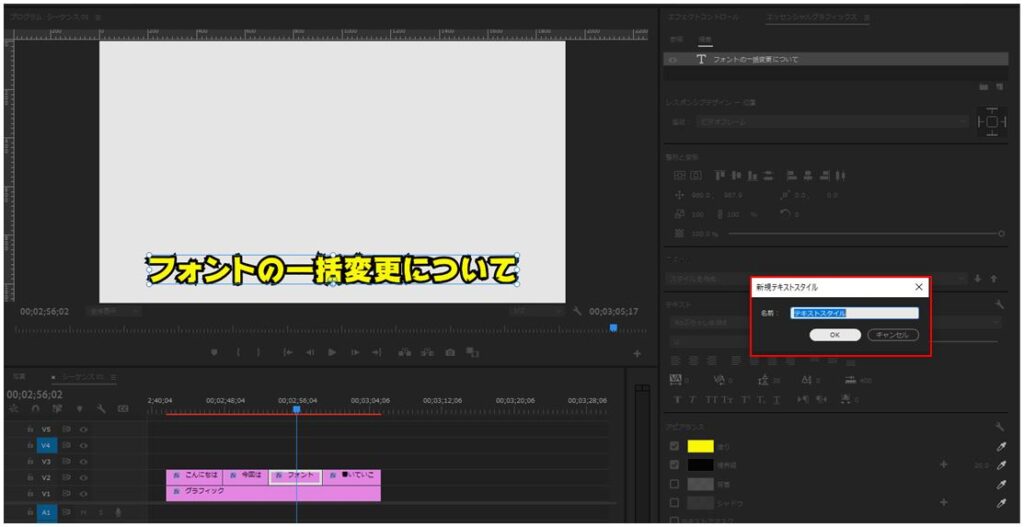The width and height of the screenshot is (1024, 527).
Task: Click OK in the new text style dialog
Action: [834, 335]
